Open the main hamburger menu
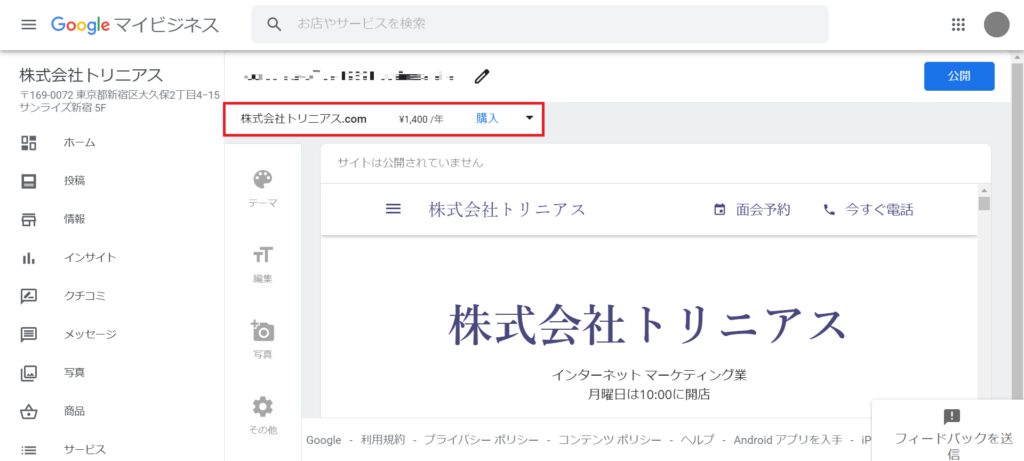The width and height of the screenshot is (1024, 461). tap(29, 25)
